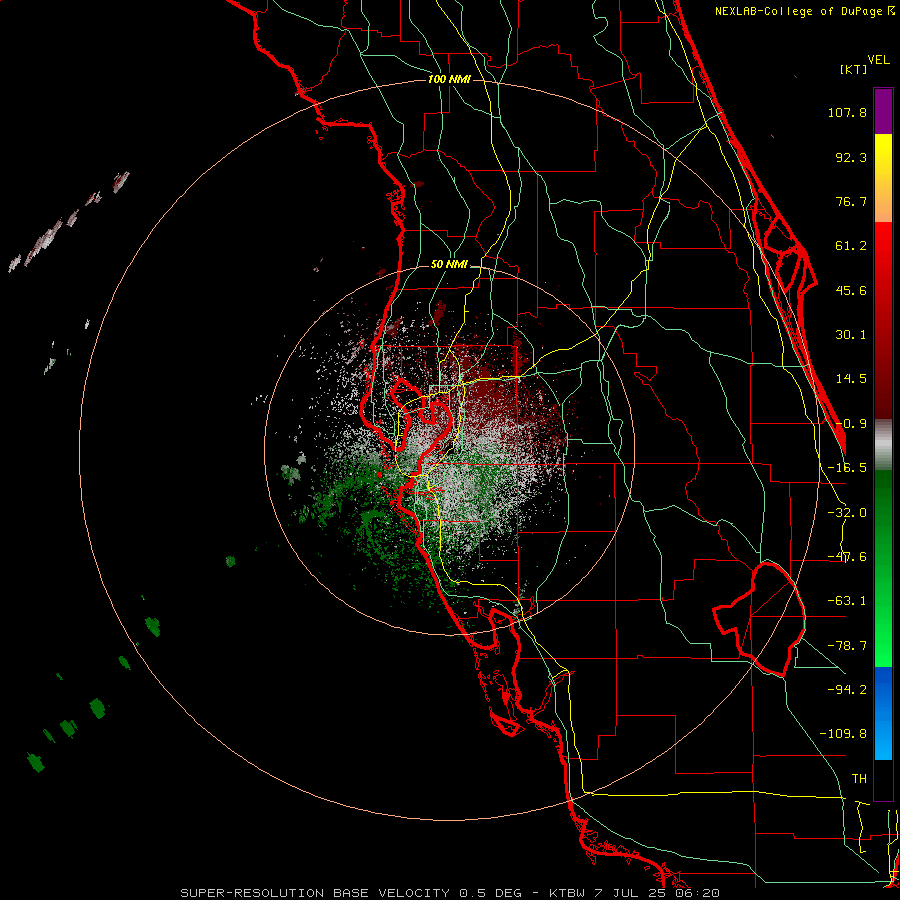Select the -63.1 velocity scale value
Screen dimensions: 900x900
847,601
